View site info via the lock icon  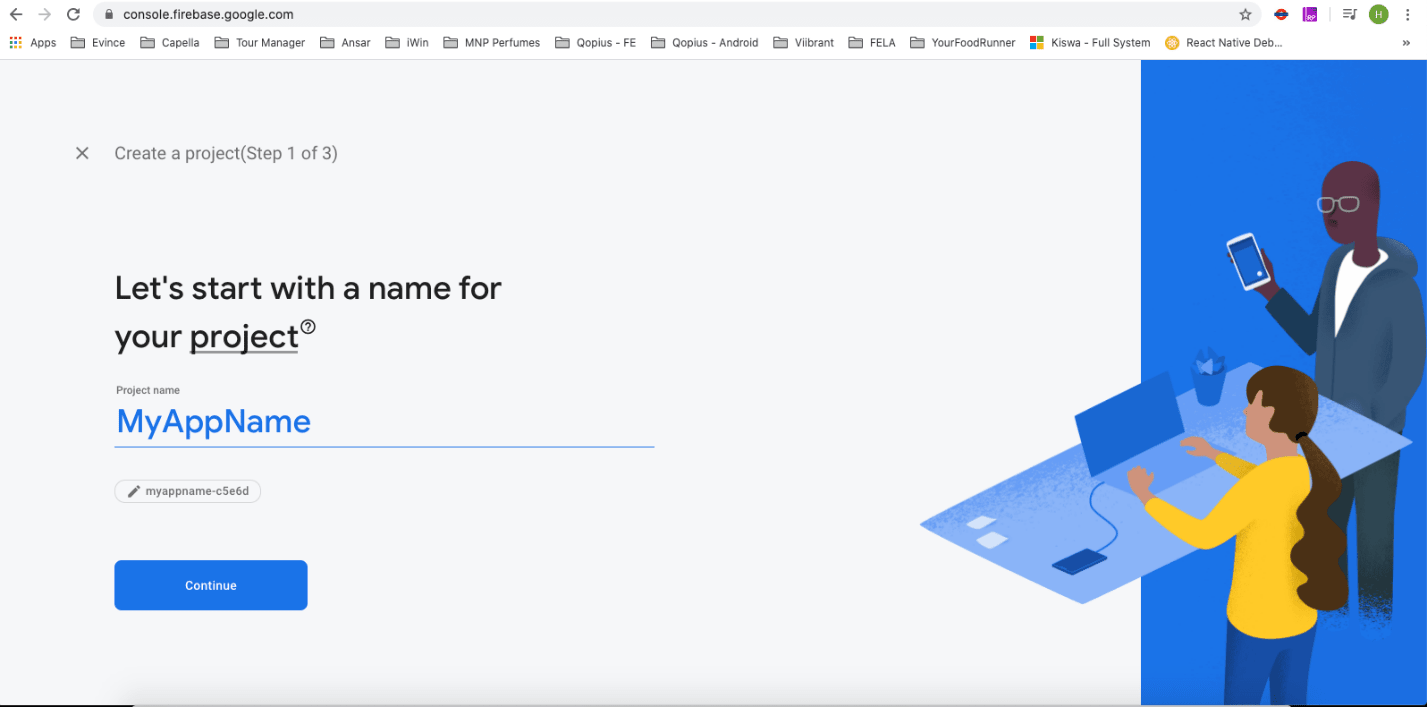(110, 14)
